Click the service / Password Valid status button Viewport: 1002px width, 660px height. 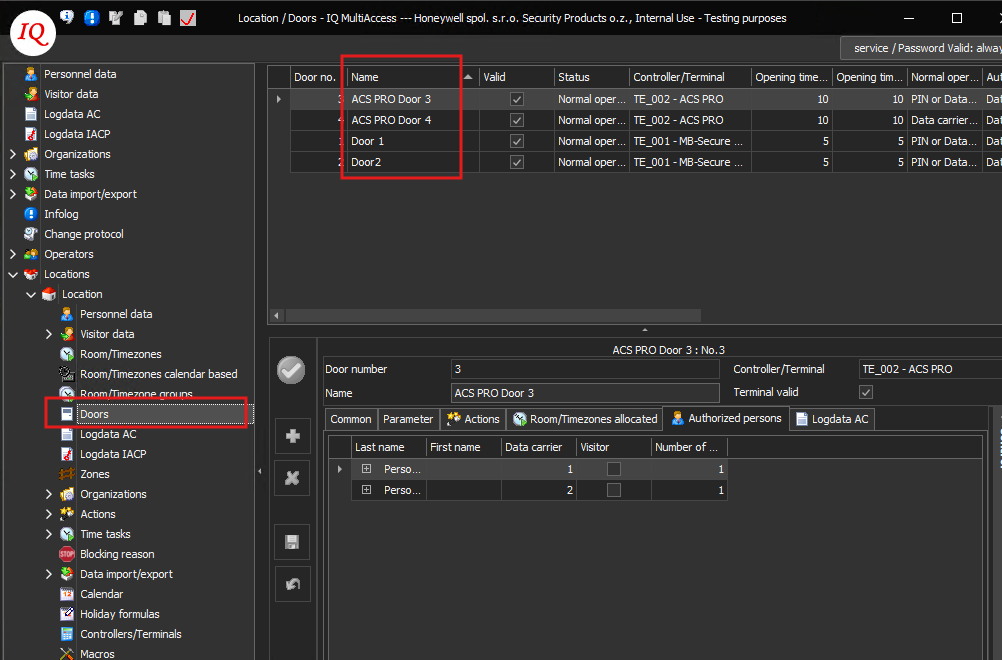point(921,48)
